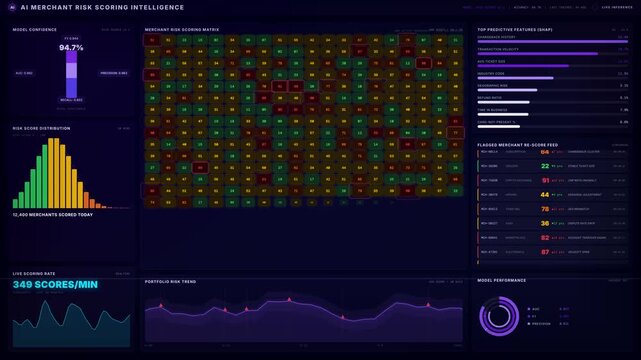Click '12,400 Merchants Scored Today' label
The image size is (641, 360).
pyautogui.click(x=53, y=215)
